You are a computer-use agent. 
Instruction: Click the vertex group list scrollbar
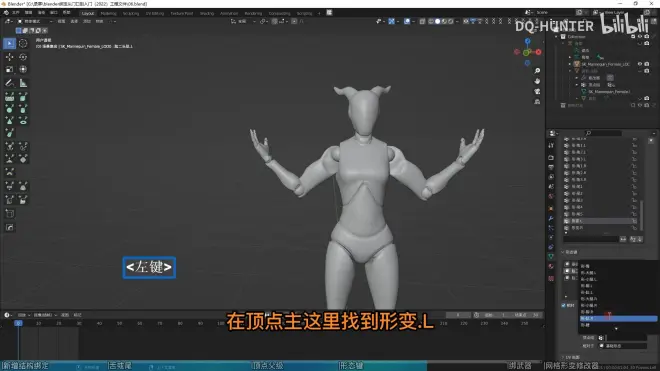click(x=641, y=215)
